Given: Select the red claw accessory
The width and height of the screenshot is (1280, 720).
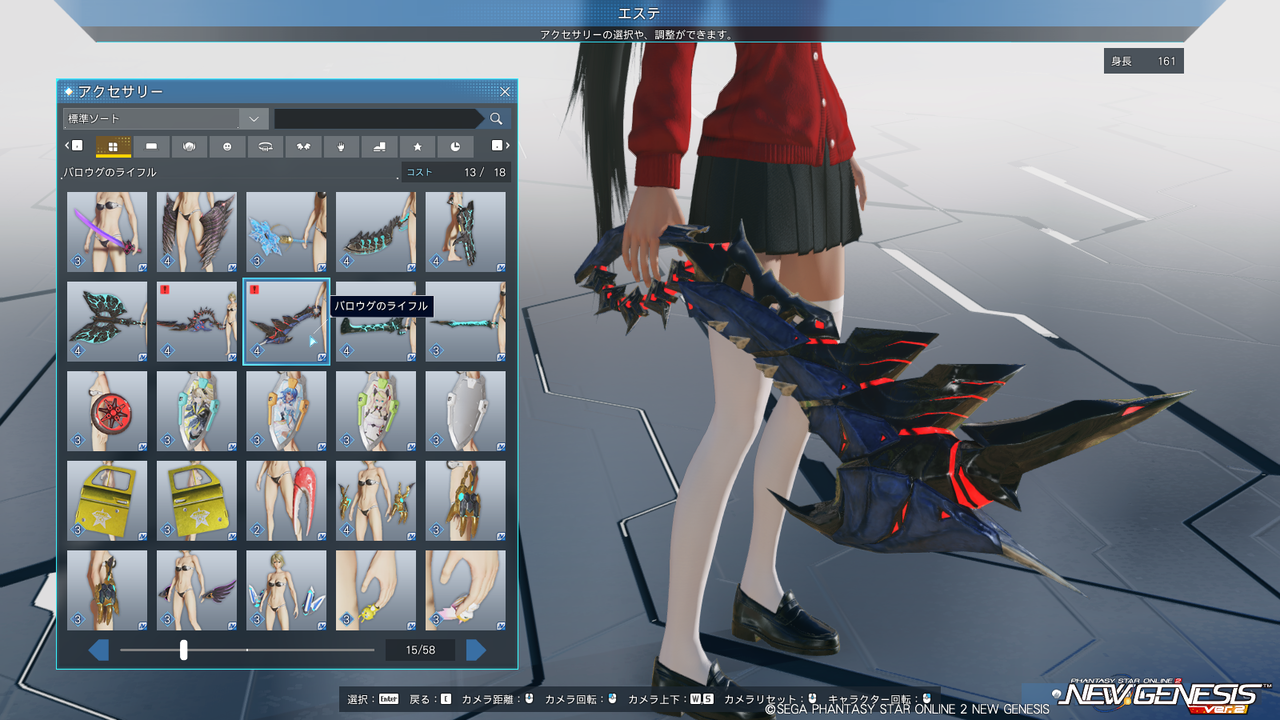Looking at the screenshot, I should (x=286, y=501).
